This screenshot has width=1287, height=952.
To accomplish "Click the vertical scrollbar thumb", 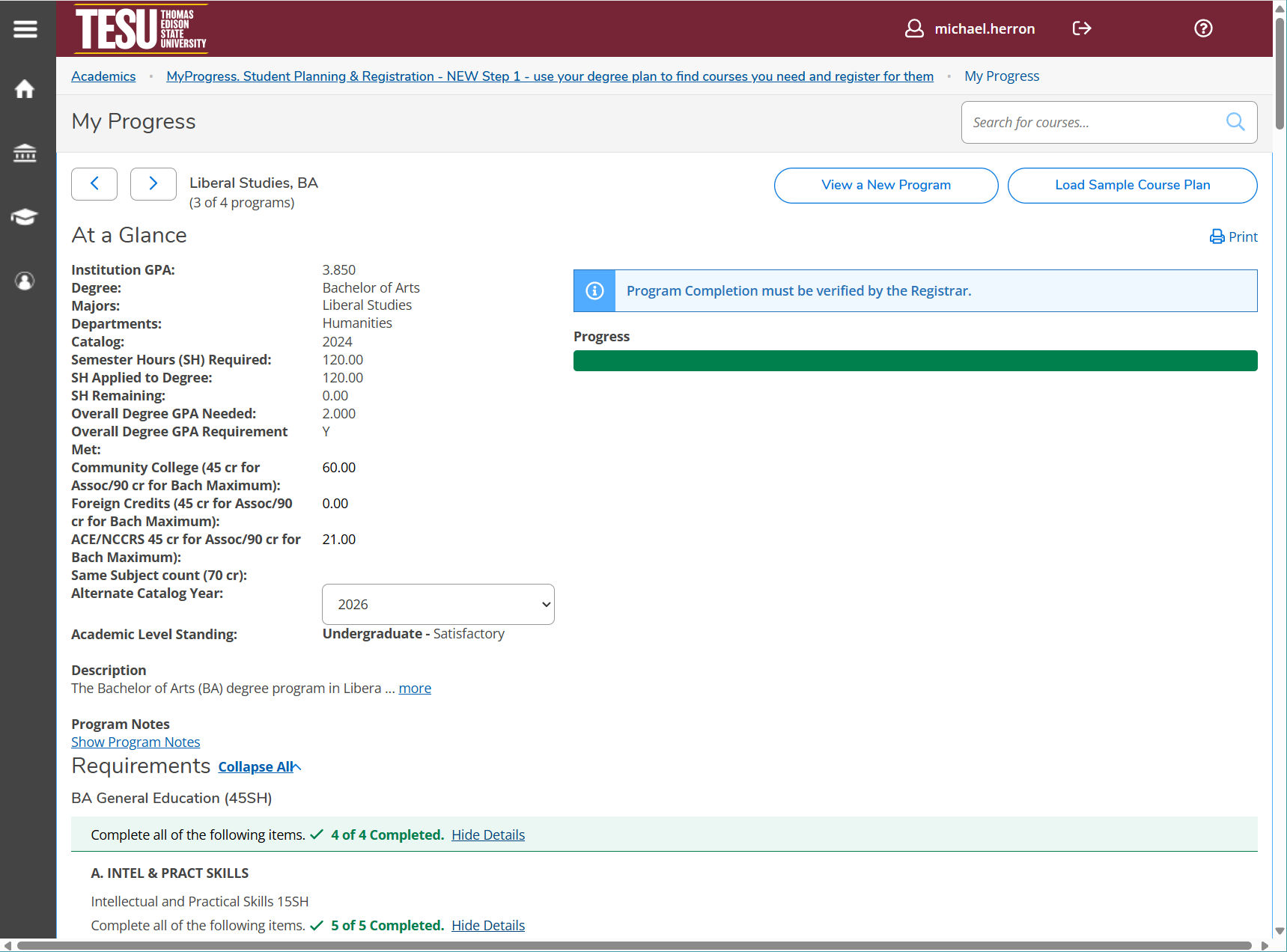I will (x=1280, y=73).
